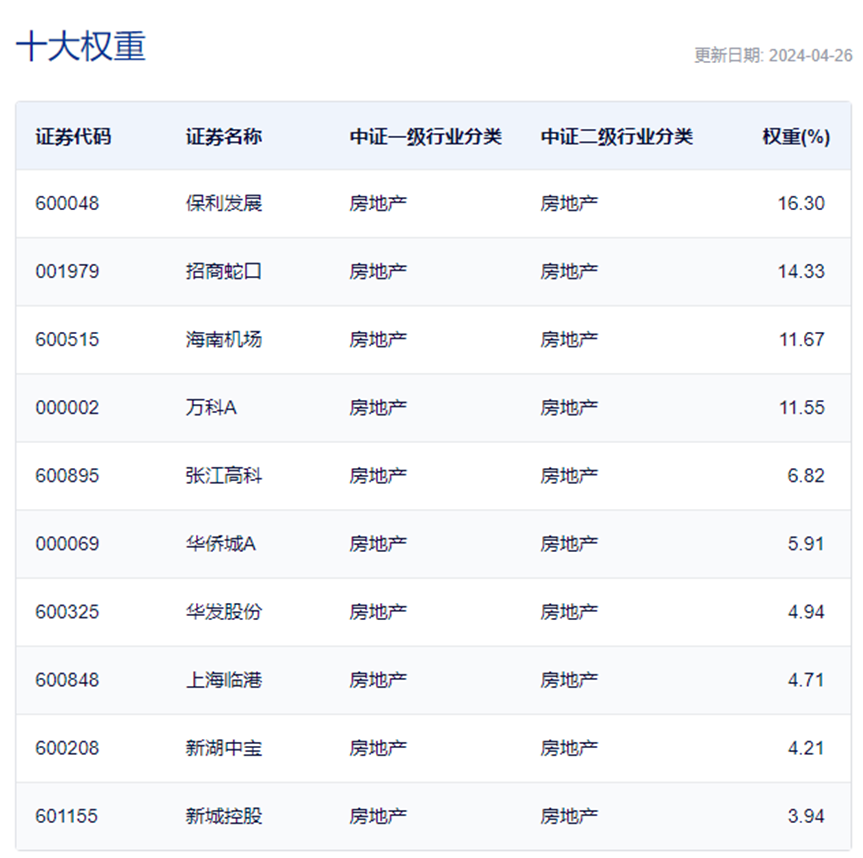Click the 证券名称 column header
Screen dimensions: 863x858
(223, 136)
